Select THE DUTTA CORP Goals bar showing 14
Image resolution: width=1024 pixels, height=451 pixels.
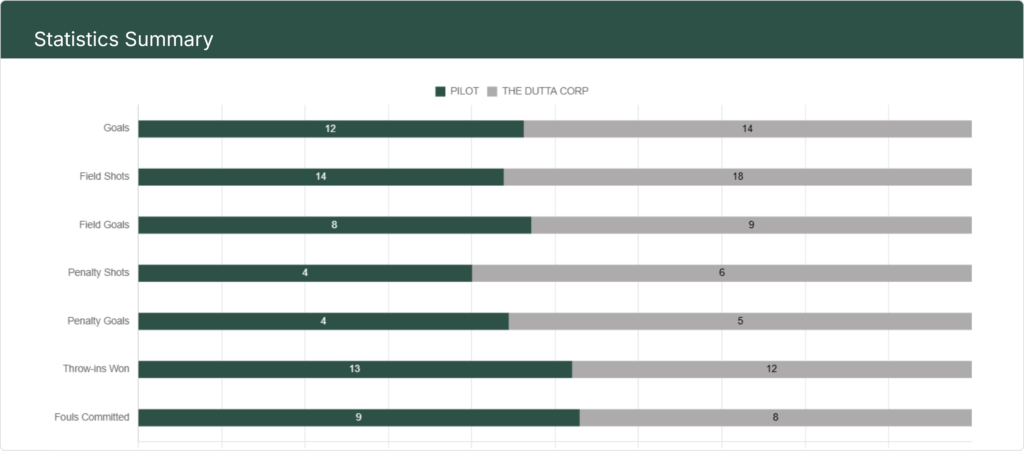pyautogui.click(x=747, y=129)
